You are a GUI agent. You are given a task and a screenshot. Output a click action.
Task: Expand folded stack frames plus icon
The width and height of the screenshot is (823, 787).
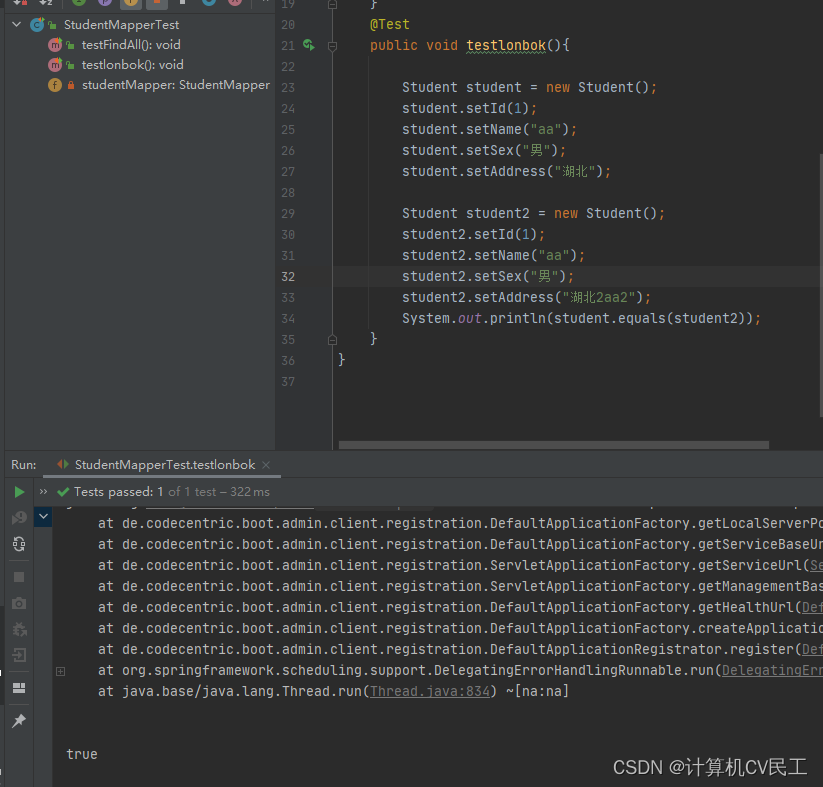(60, 671)
